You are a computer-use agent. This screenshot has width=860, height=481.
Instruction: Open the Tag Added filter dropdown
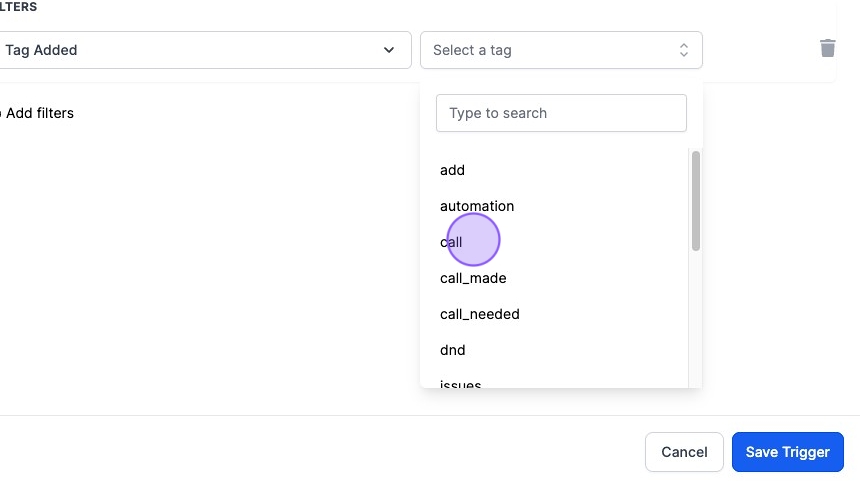click(200, 50)
